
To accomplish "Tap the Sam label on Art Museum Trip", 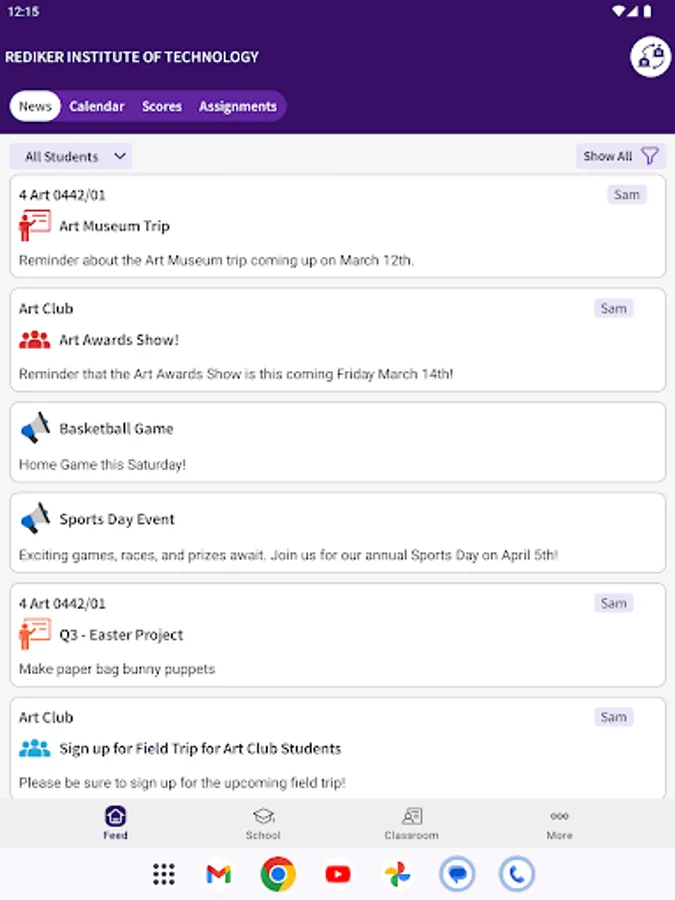I will (627, 194).
